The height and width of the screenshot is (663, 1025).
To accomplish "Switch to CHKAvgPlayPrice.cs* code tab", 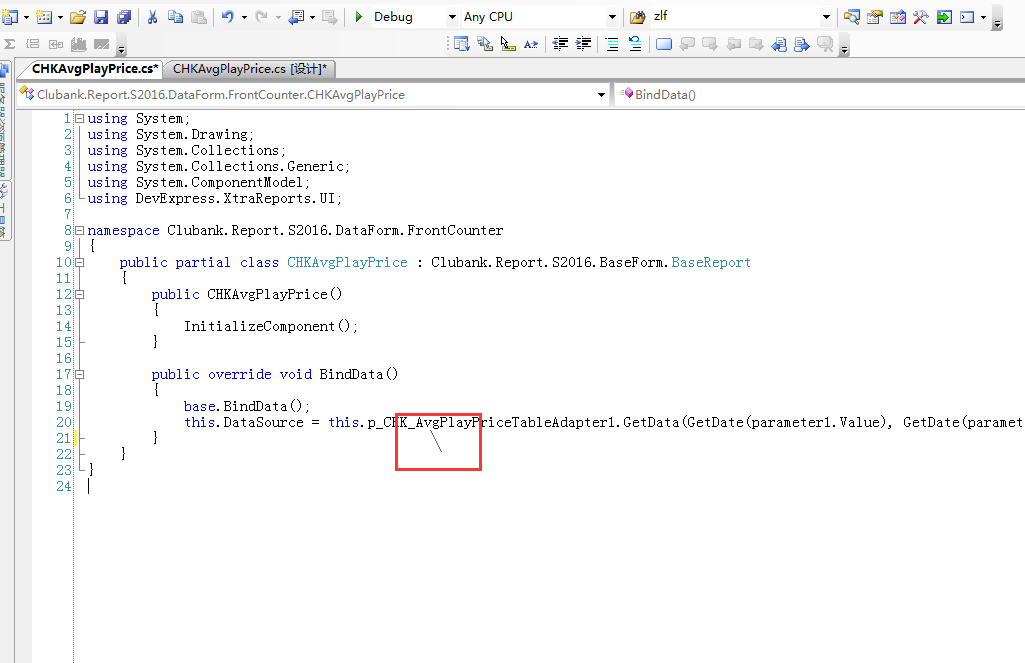I will pos(95,69).
